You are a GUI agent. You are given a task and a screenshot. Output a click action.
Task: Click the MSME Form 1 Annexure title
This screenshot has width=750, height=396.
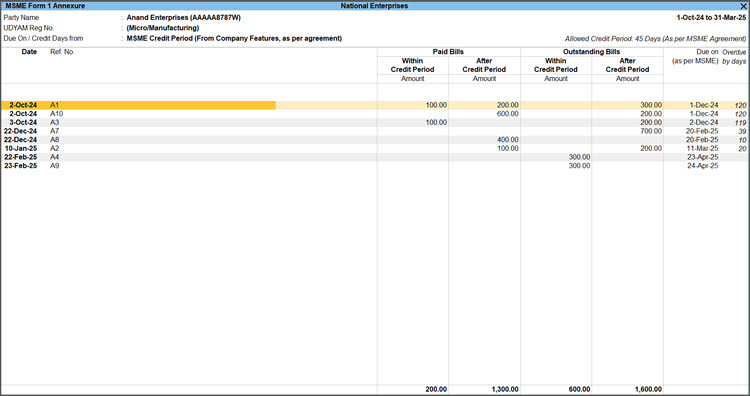click(x=45, y=6)
